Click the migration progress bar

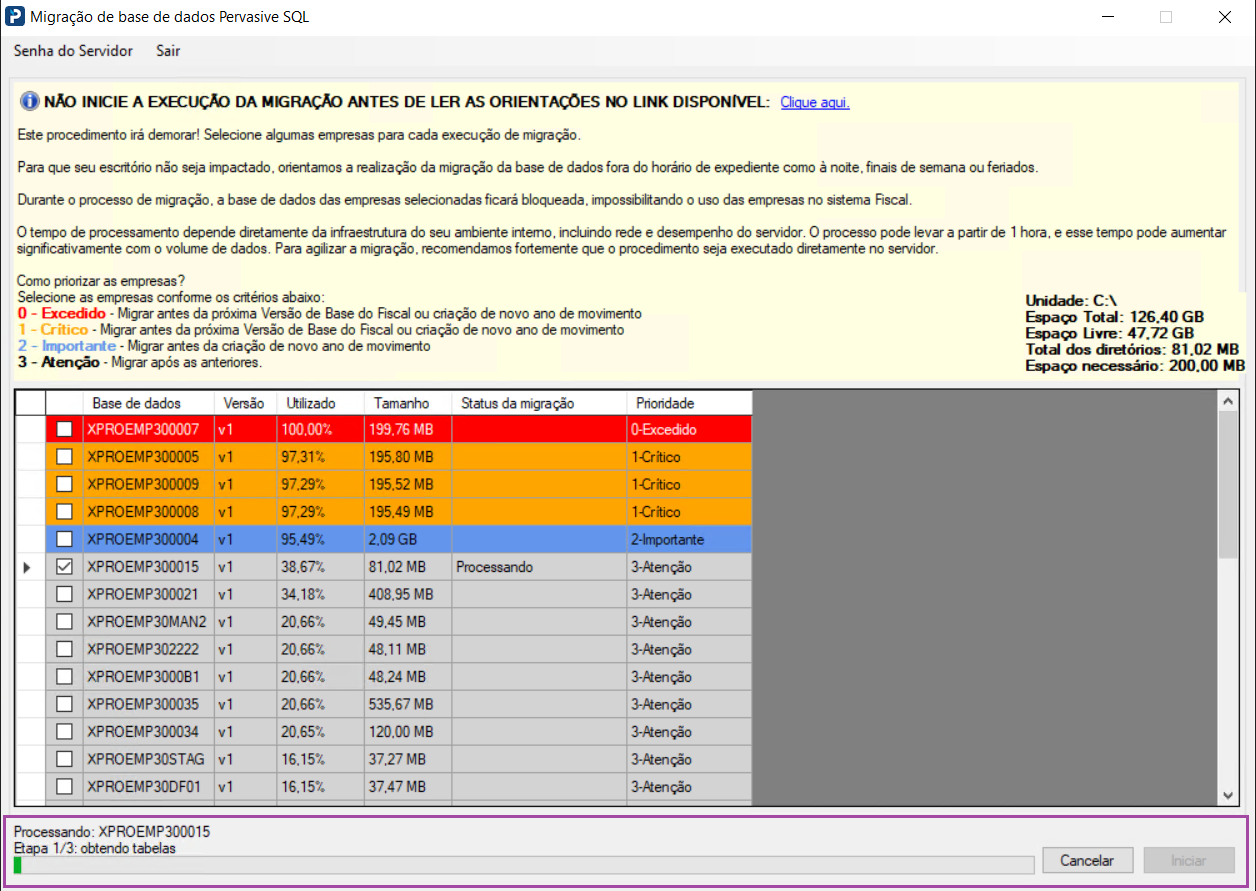523,865
